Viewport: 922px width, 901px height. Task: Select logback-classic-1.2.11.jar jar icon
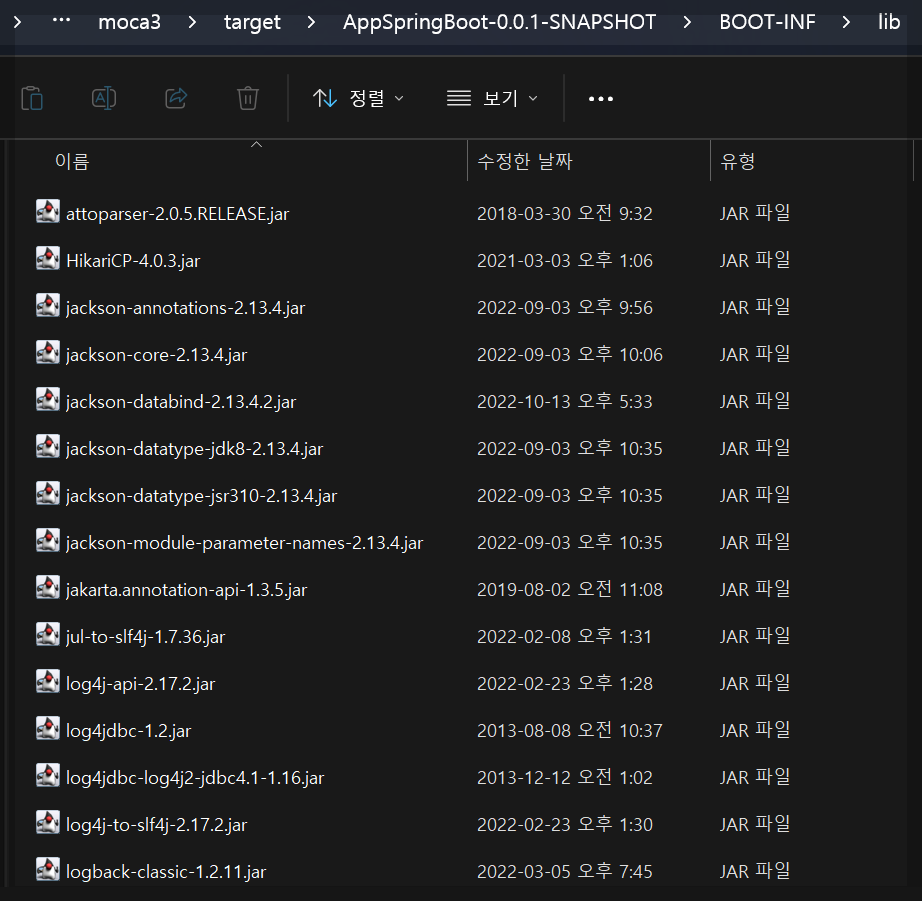pos(48,870)
